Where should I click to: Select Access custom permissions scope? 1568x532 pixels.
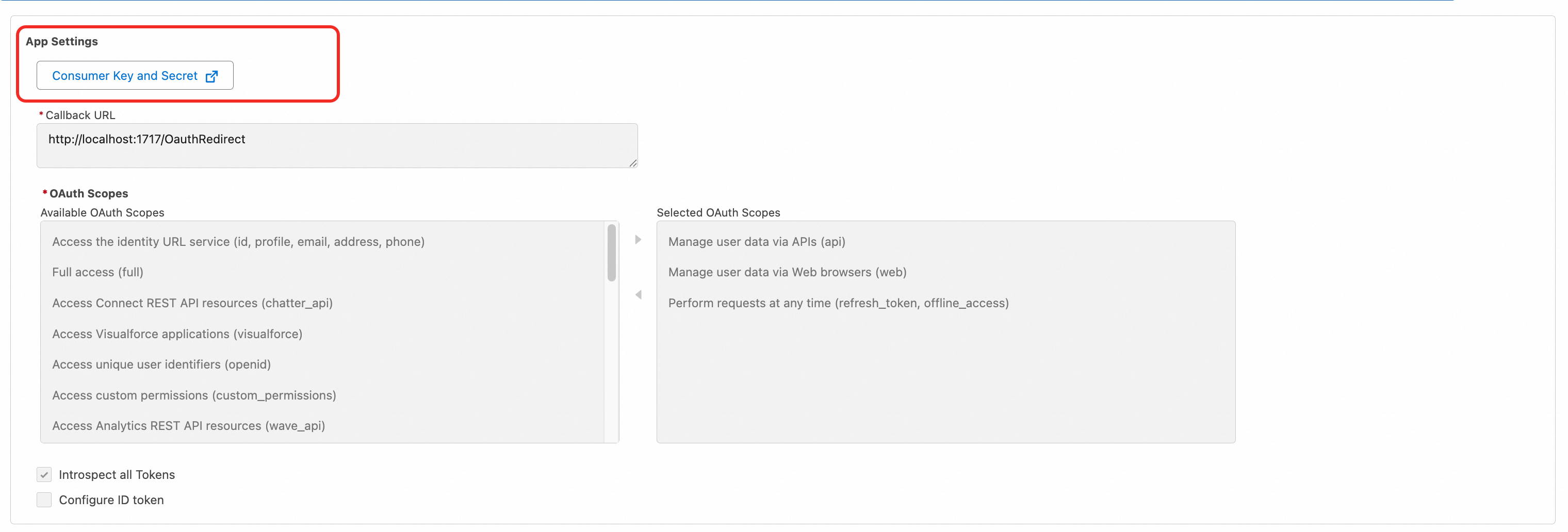193,395
